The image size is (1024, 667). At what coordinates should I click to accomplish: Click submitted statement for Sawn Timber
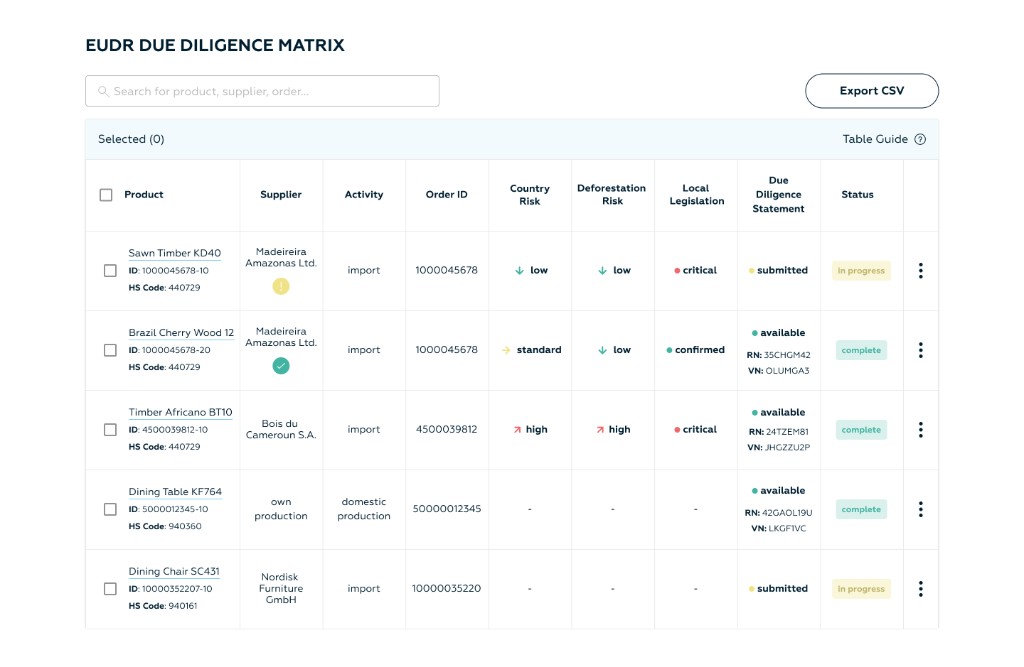point(778,270)
